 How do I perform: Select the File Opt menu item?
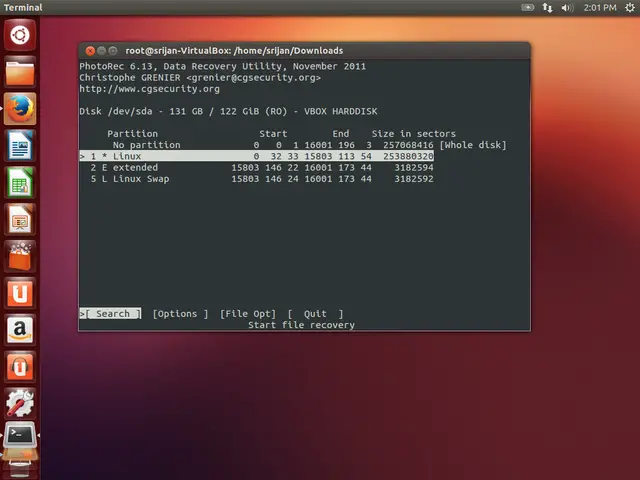click(x=248, y=313)
